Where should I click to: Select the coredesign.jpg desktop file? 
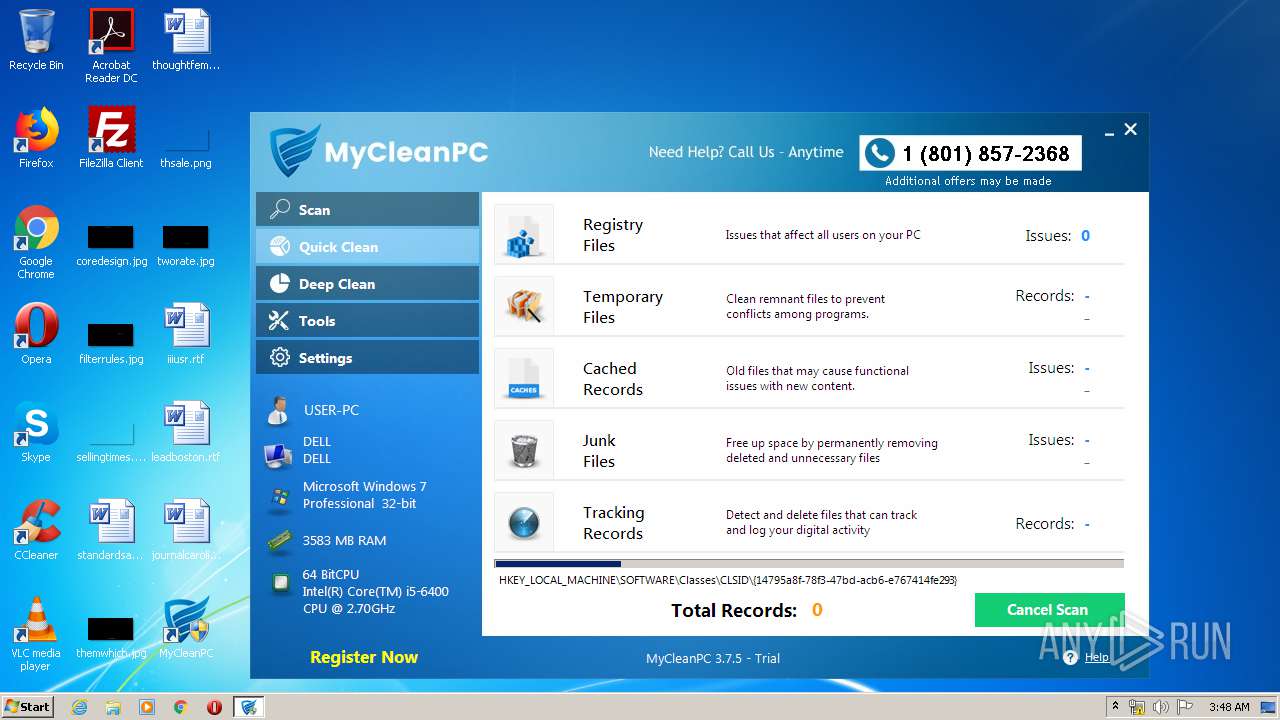pyautogui.click(x=111, y=246)
